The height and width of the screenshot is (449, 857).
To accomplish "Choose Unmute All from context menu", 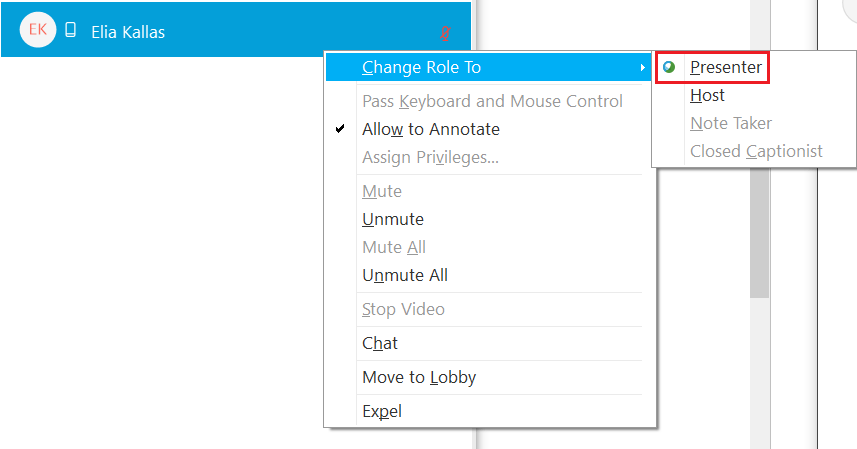I will [404, 275].
